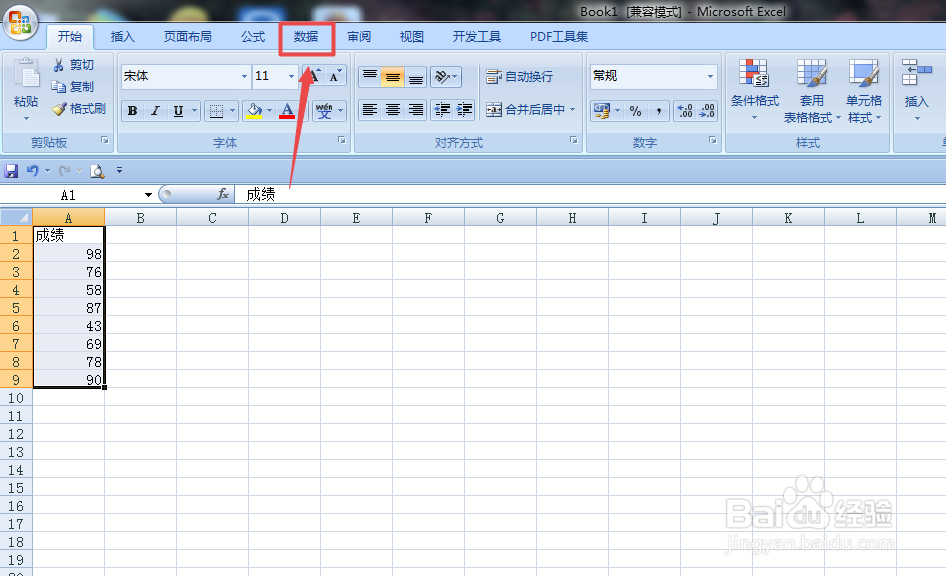Apply comma style

click(x=658, y=111)
